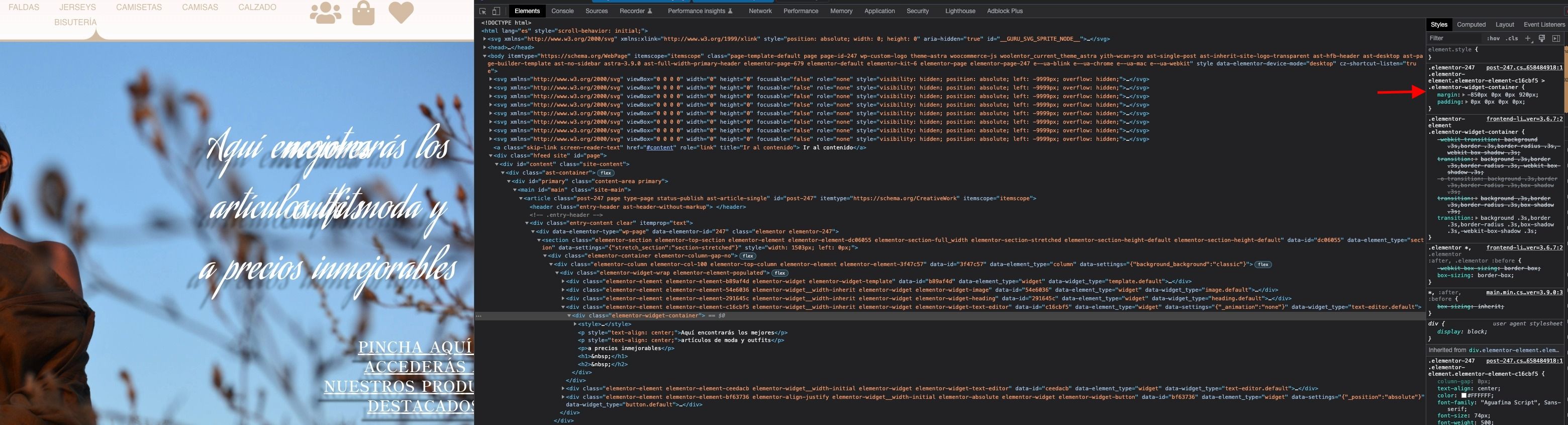Screen dimensions: 1568x425
Task: Expand the style element node
Action: tap(575, 324)
